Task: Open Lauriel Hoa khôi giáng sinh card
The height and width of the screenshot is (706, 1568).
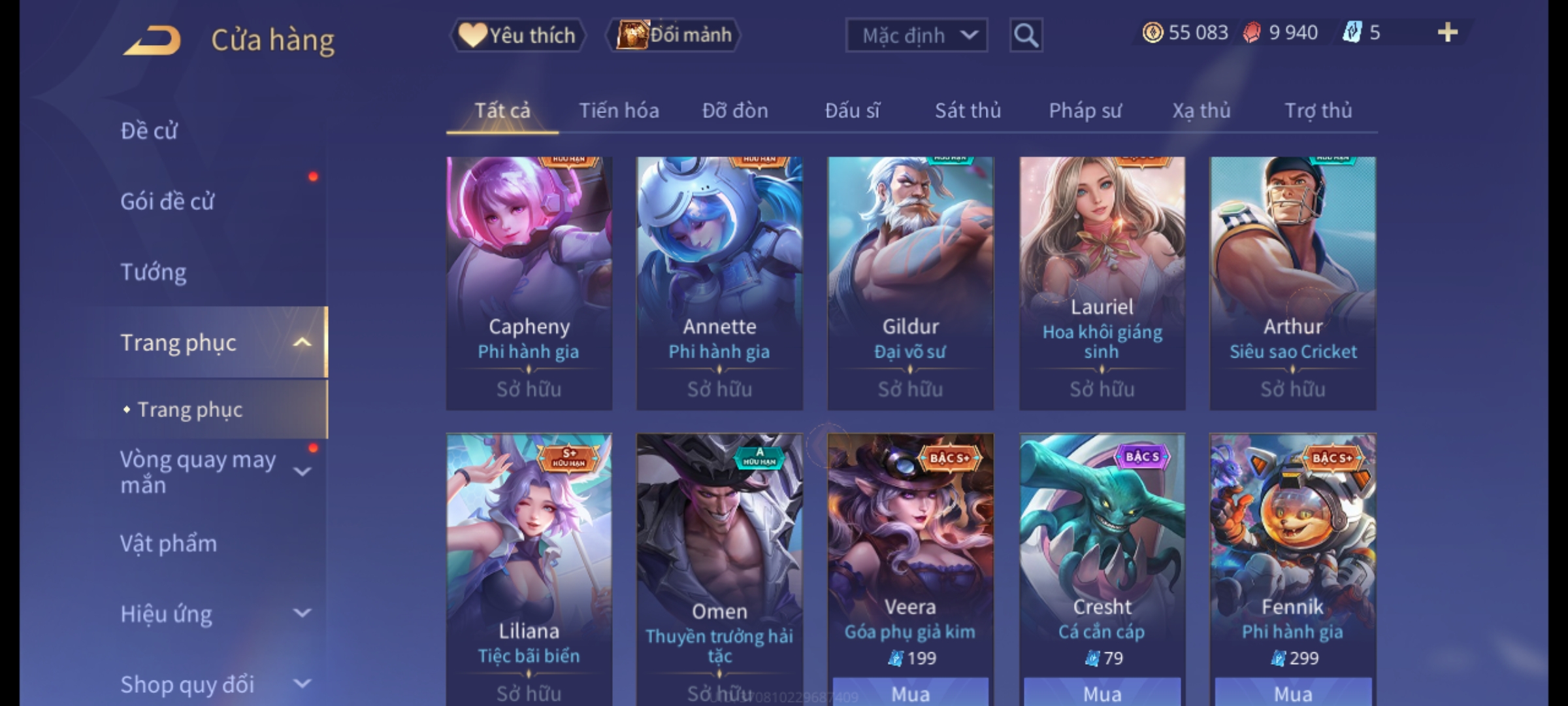Action: point(1102,283)
